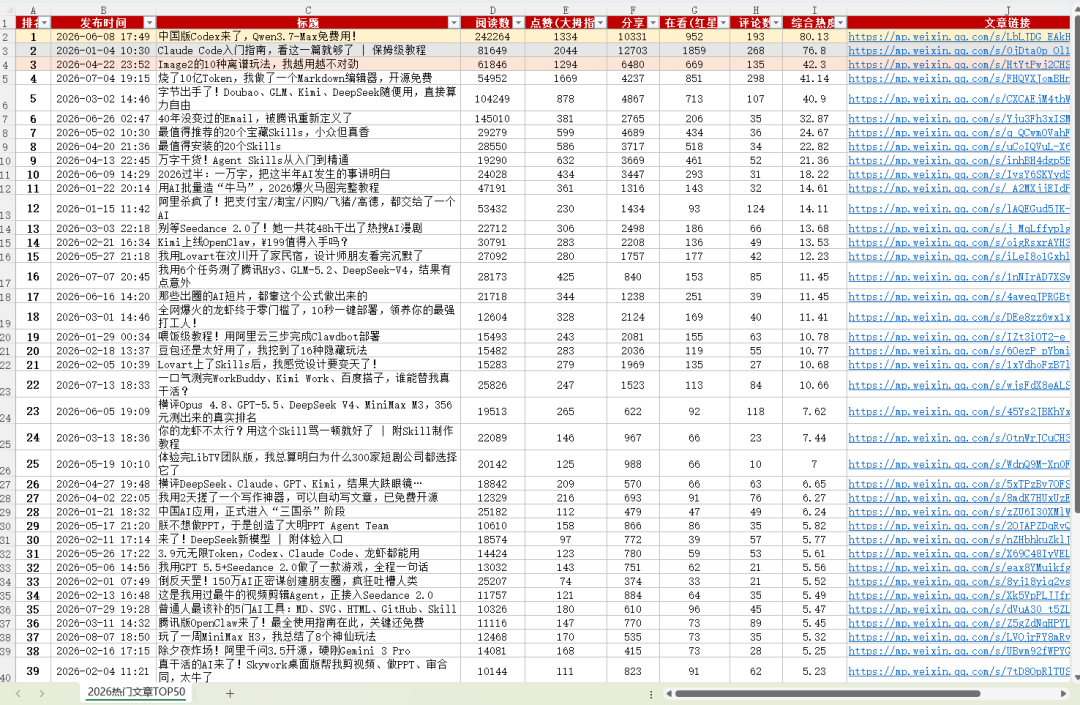The width and height of the screenshot is (1080, 705).
Task: Select title cell 最值得安装的20个Skills
Action: click(x=308, y=146)
